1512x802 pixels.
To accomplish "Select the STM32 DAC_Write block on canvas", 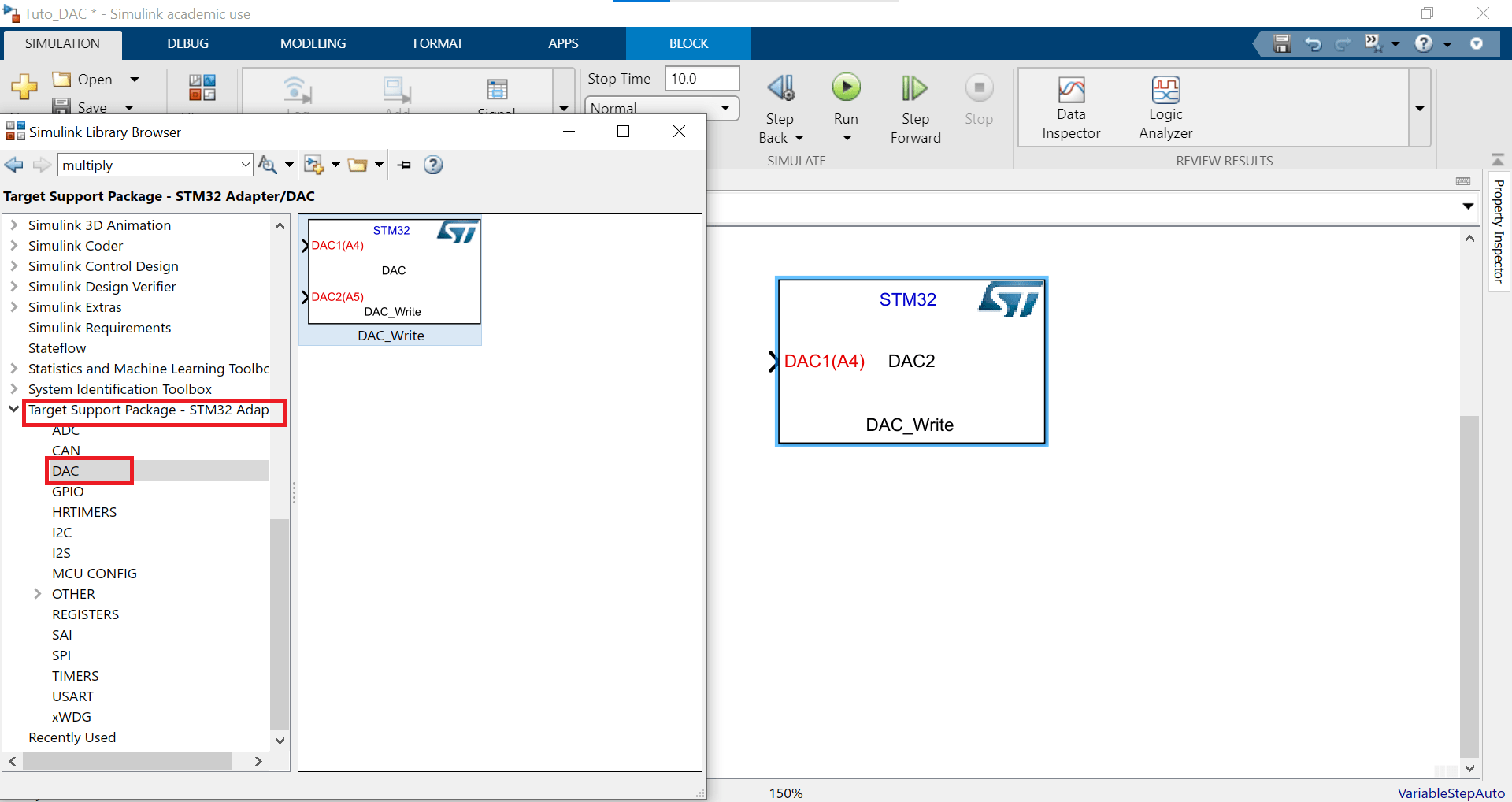I will coord(911,361).
